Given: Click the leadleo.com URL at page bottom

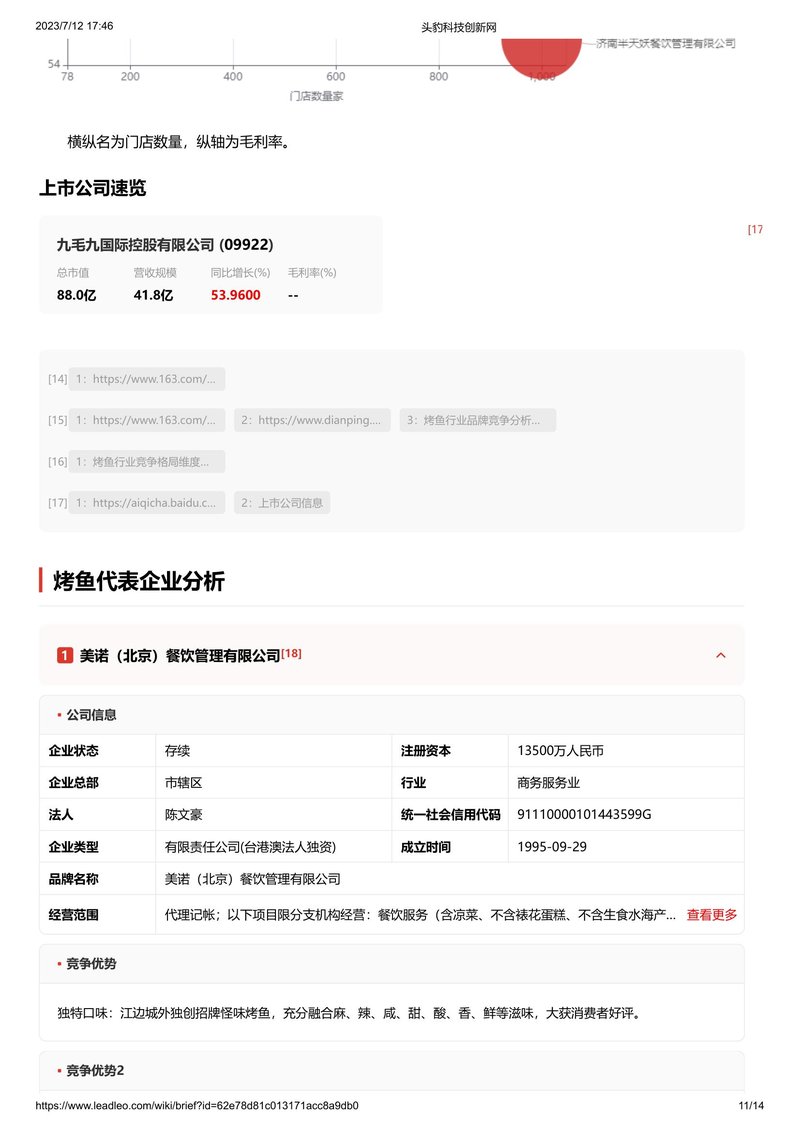Looking at the screenshot, I should pyautogui.click(x=197, y=1106).
